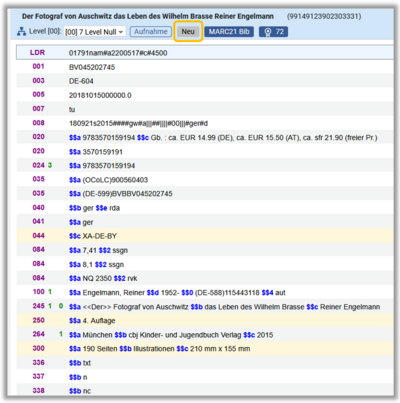Click the Aufnahme button
The width and height of the screenshot is (400, 403).
click(x=151, y=32)
